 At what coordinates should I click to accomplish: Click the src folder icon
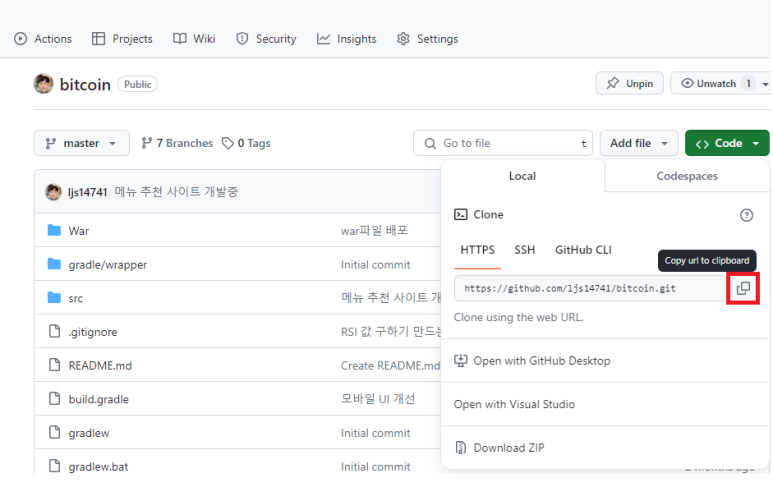(54, 298)
